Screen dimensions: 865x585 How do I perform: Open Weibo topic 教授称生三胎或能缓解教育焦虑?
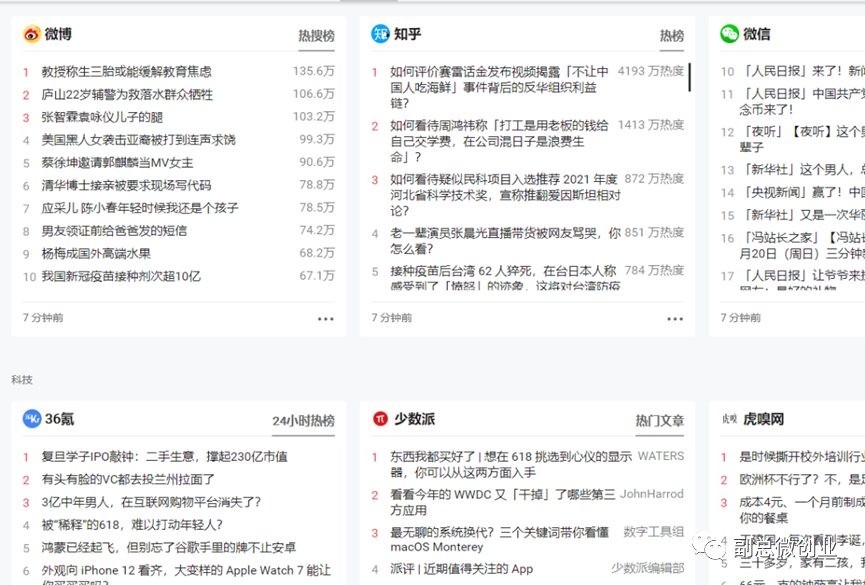tap(126, 72)
